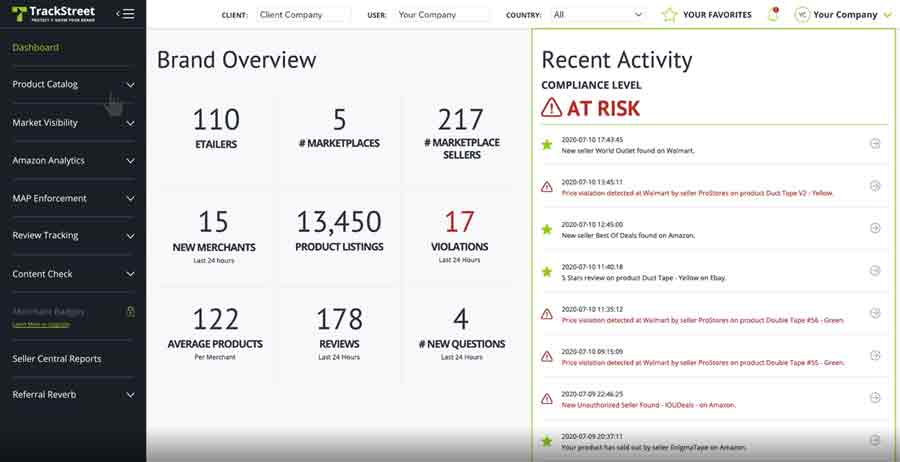900x462 pixels.
Task: Open Seller Central Reports menu item
Action: click(56, 359)
